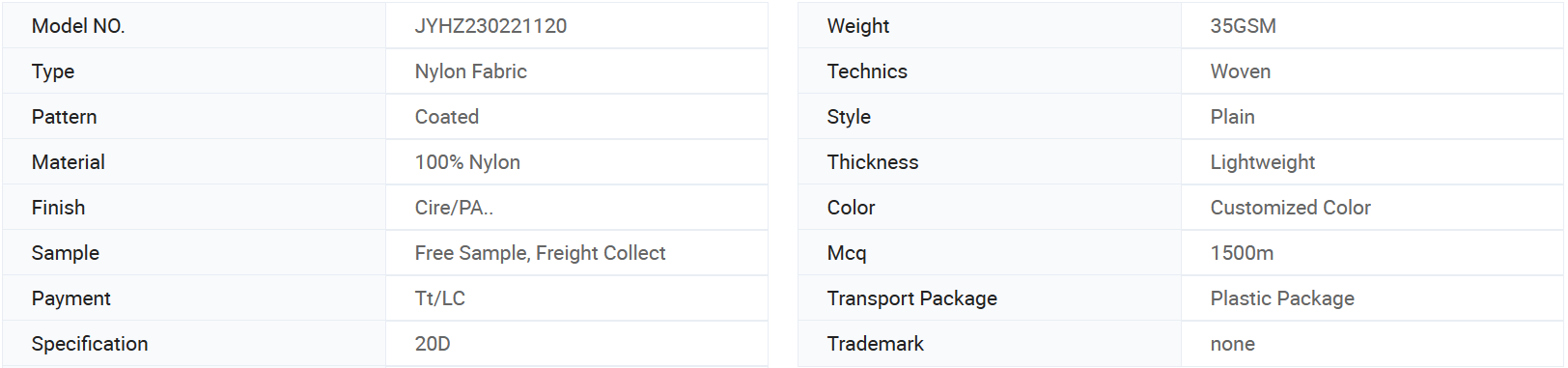Click the Lightweight thickness value

1262,162
